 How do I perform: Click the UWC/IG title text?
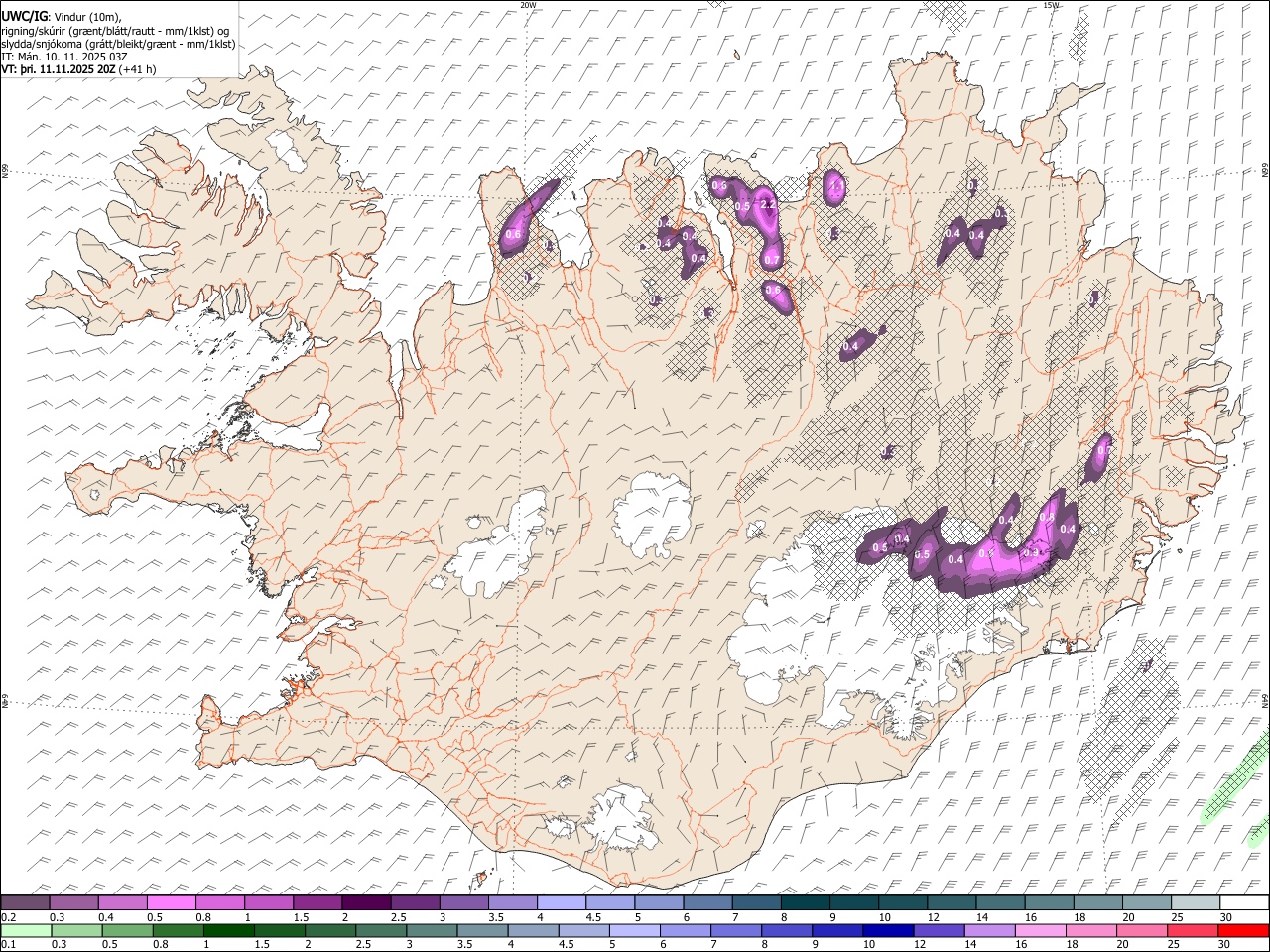click(x=24, y=17)
